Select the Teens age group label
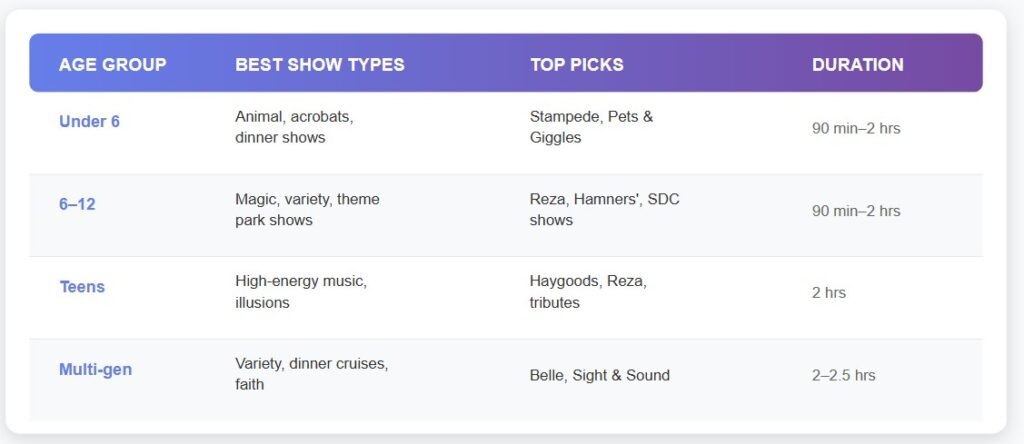 coord(82,287)
